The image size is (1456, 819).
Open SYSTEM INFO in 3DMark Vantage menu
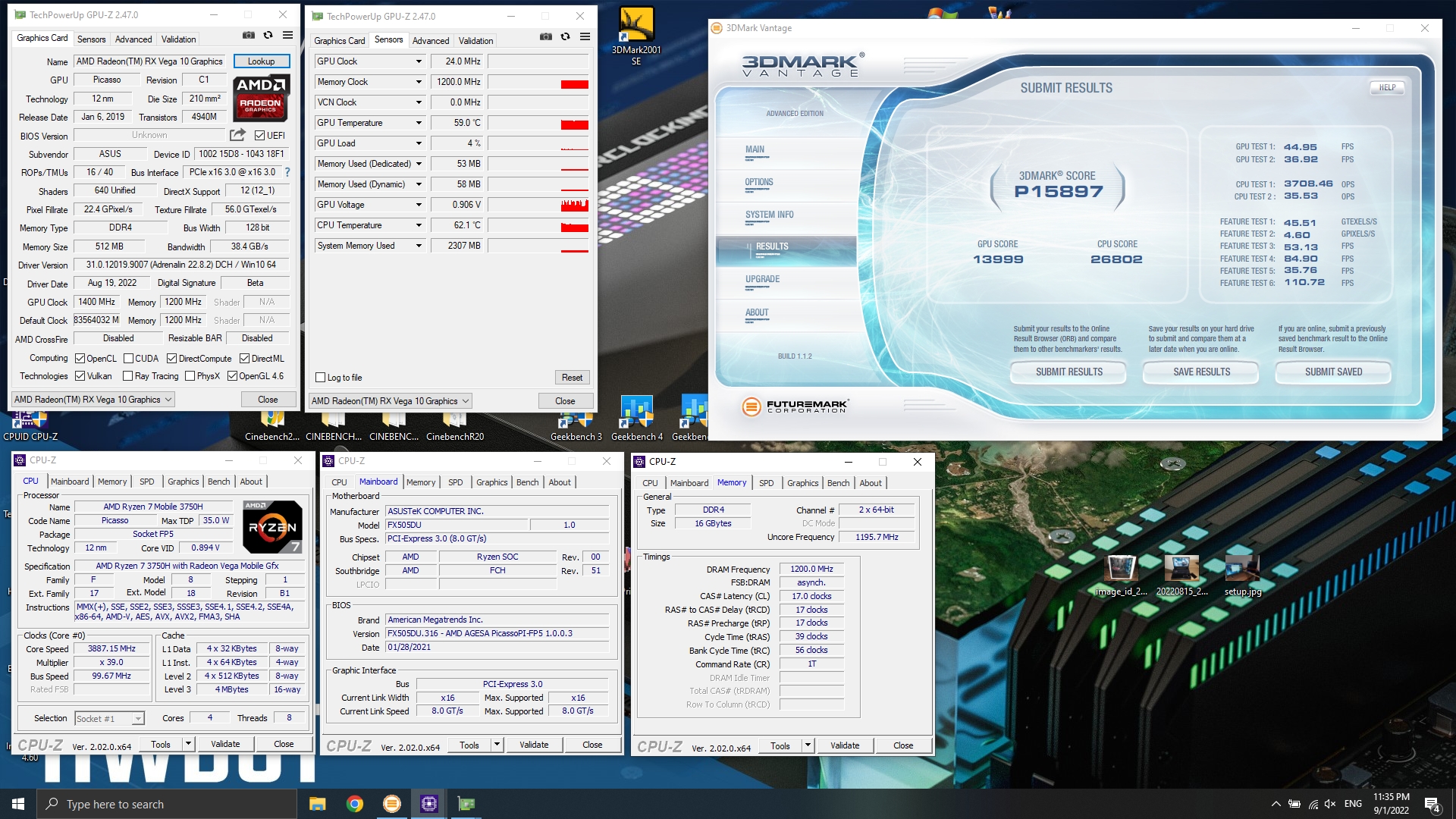[x=769, y=215]
